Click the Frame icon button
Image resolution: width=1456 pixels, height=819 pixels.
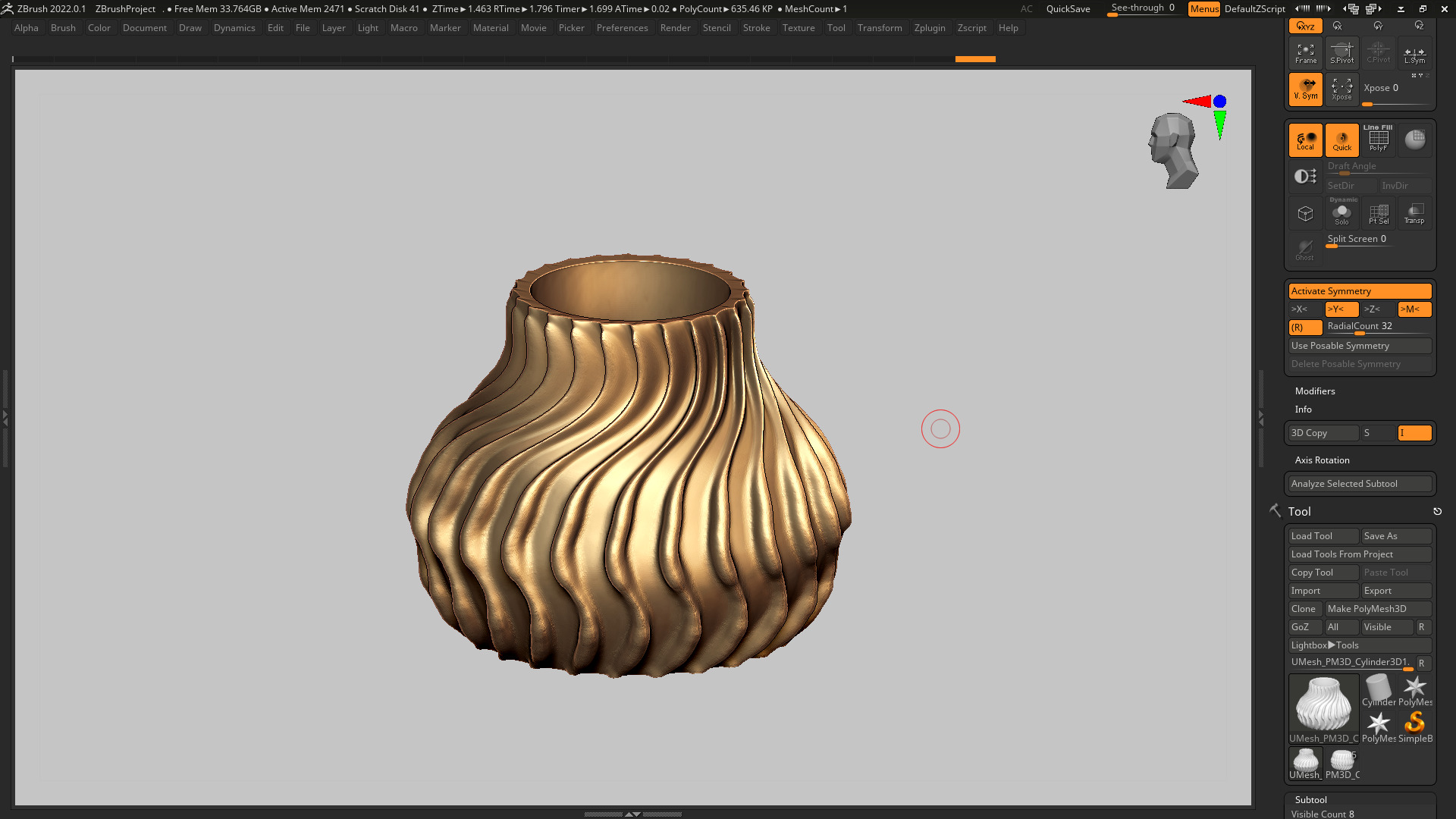1305,53
